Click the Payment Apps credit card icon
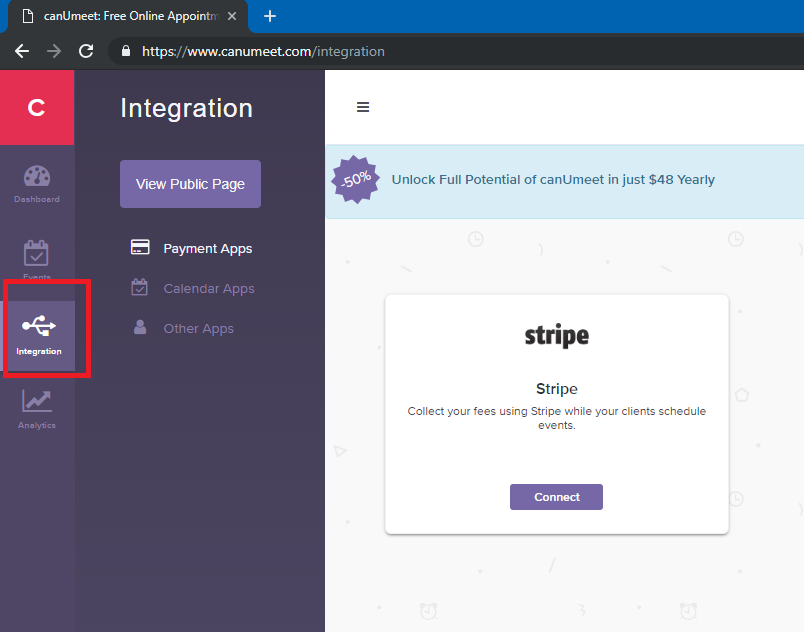 (x=140, y=248)
